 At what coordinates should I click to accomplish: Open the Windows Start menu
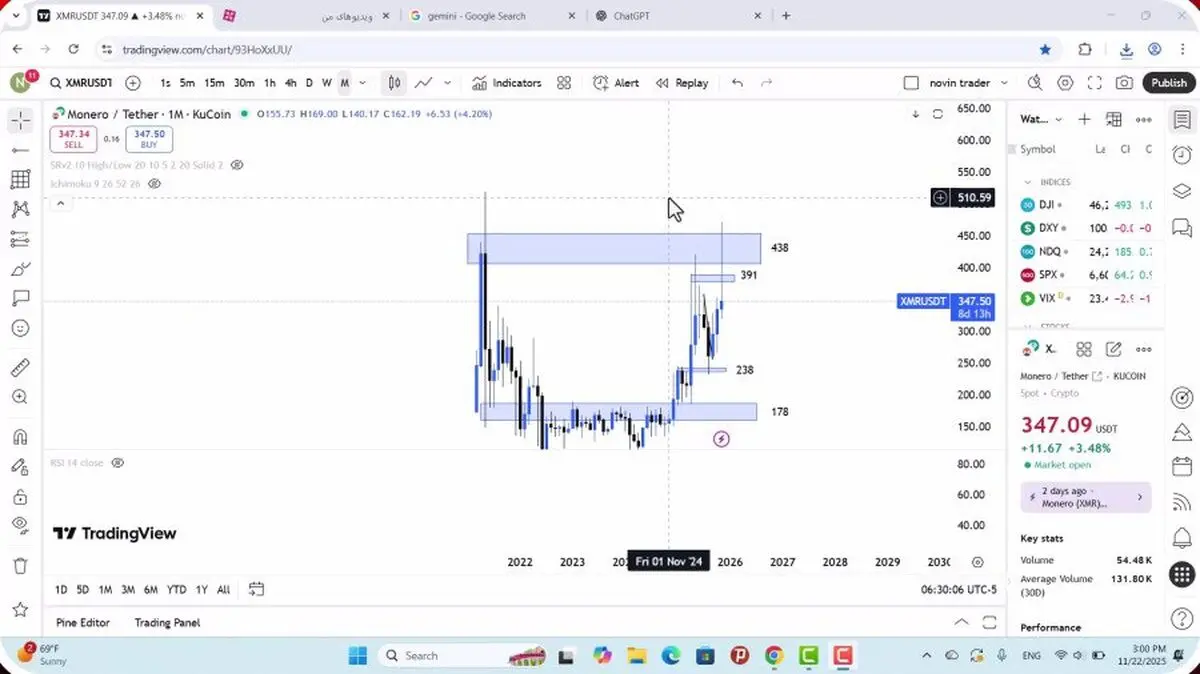coord(358,656)
